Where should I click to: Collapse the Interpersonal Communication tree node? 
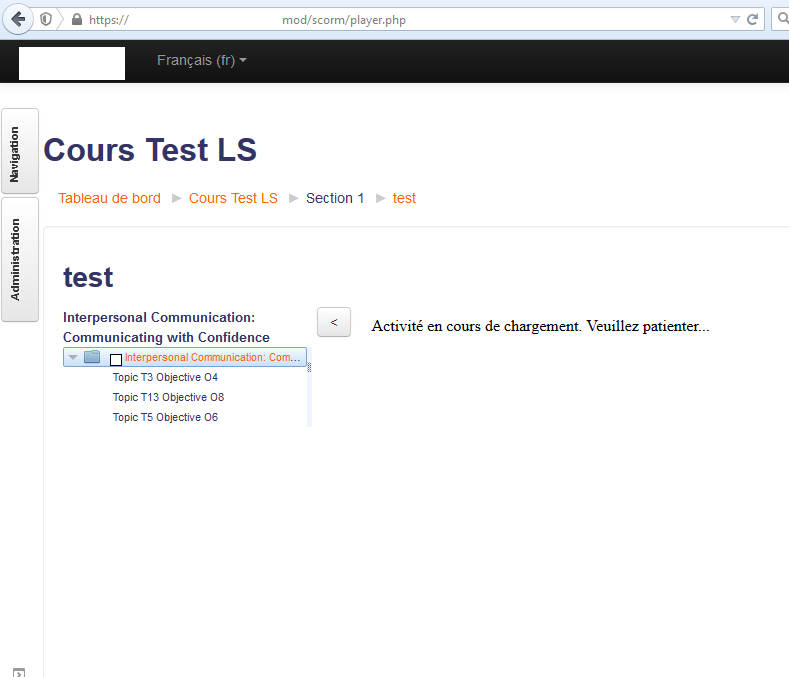pos(73,357)
